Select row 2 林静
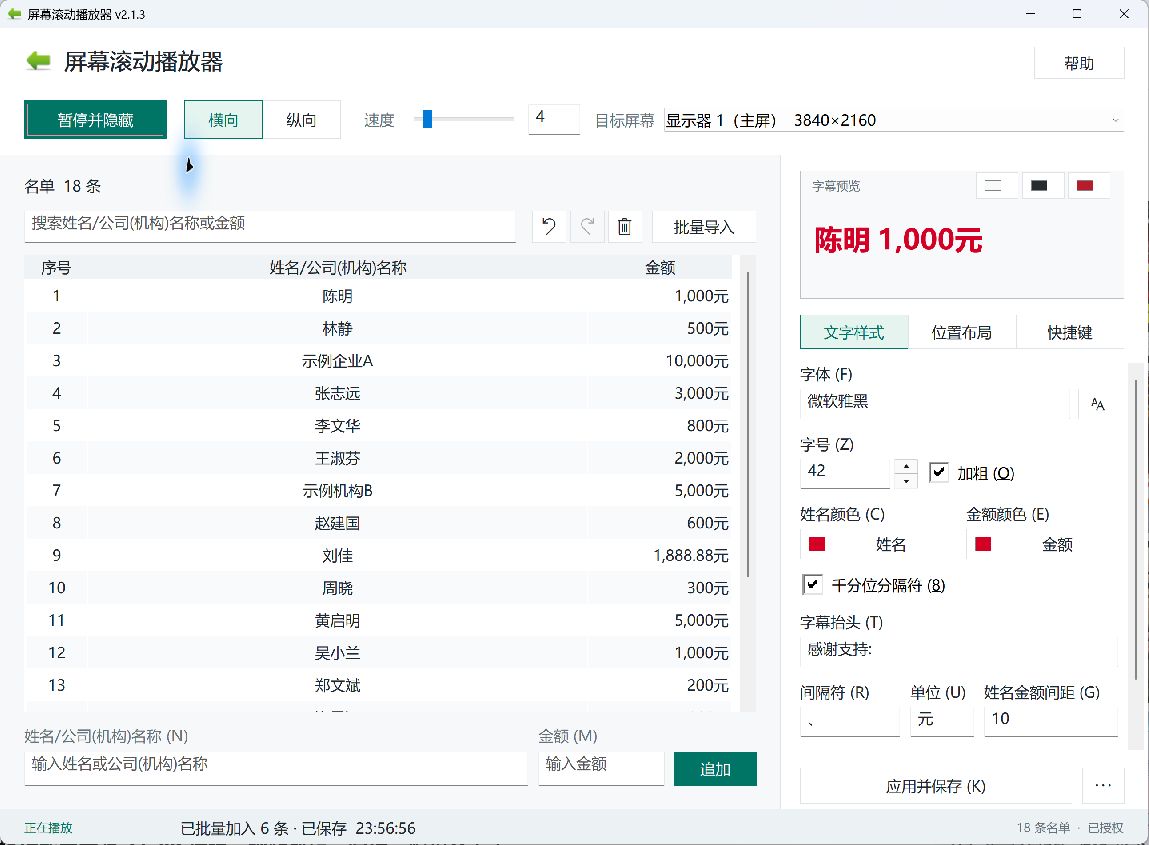1149x845 pixels. [378, 328]
